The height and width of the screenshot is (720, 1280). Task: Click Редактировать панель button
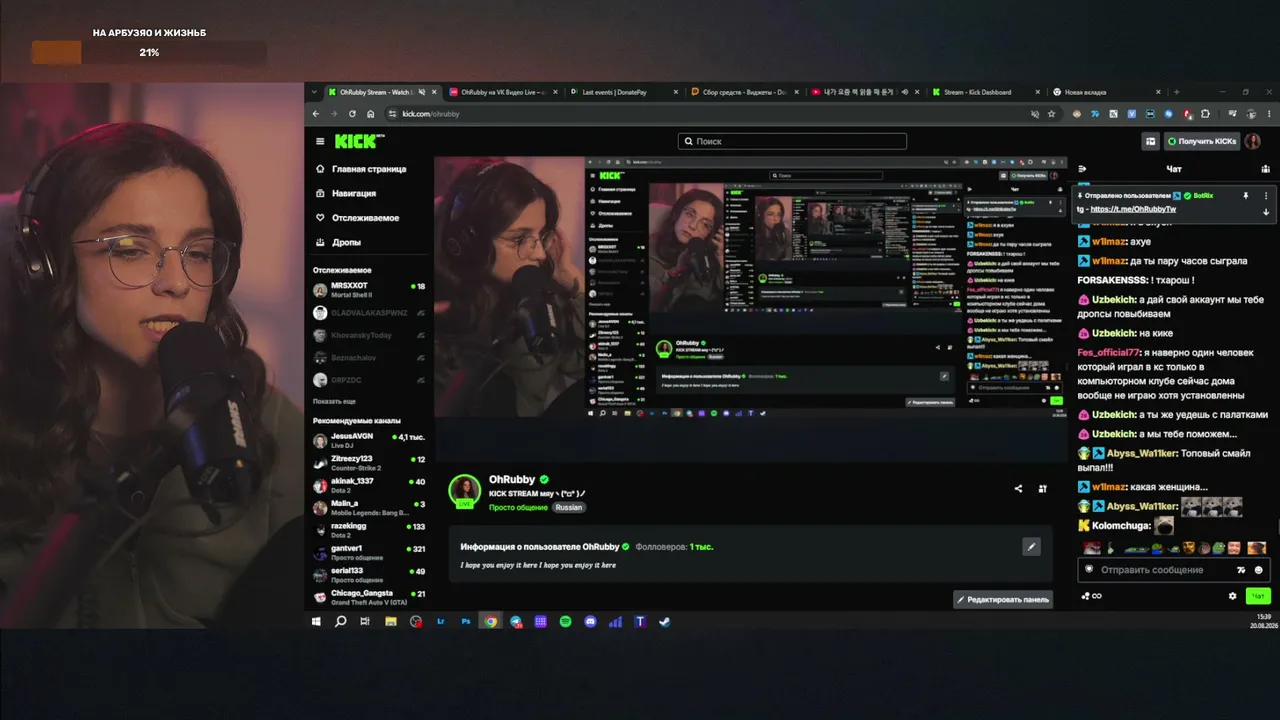tap(1003, 599)
